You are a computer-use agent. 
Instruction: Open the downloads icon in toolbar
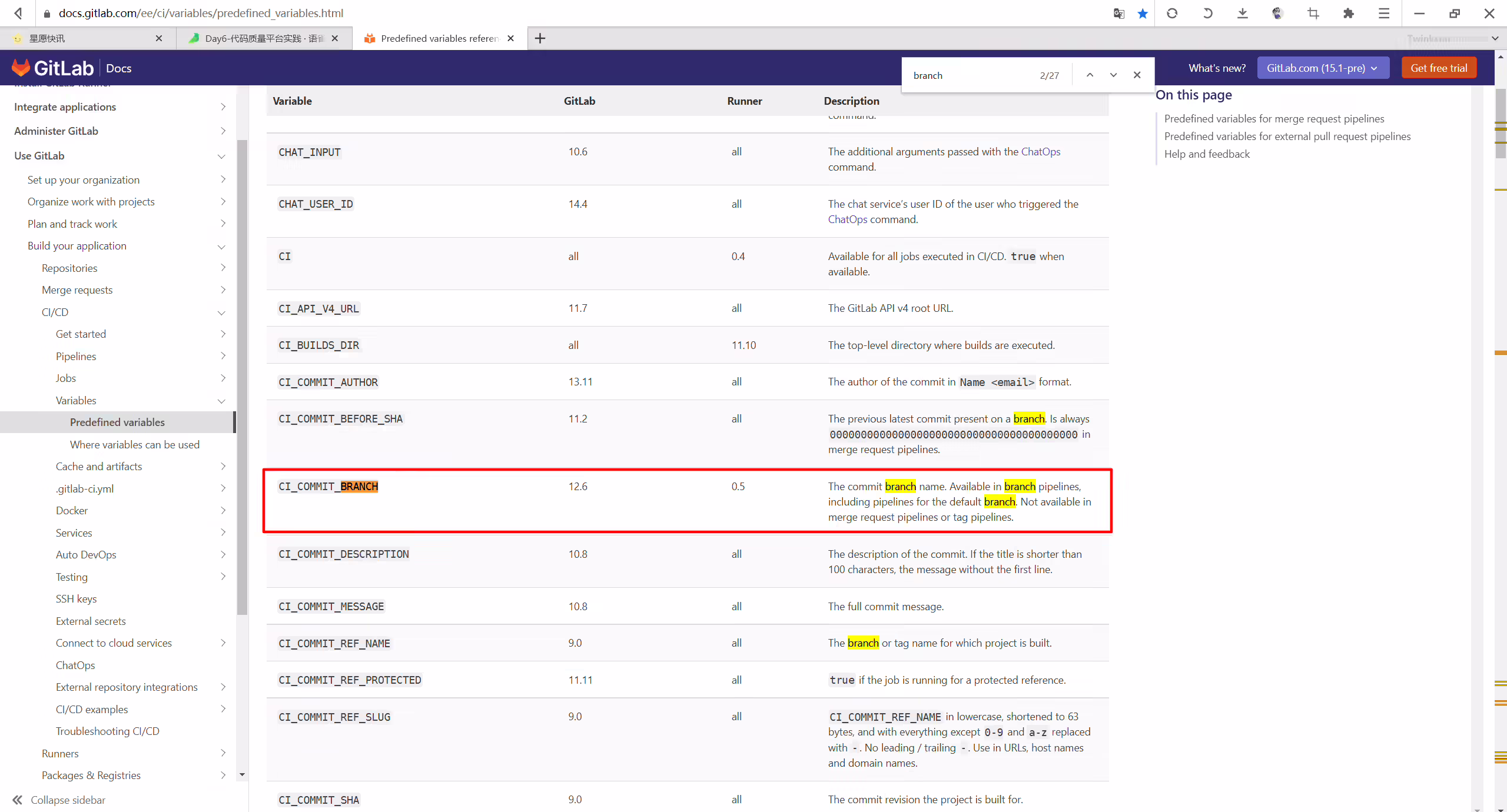[x=1242, y=13]
